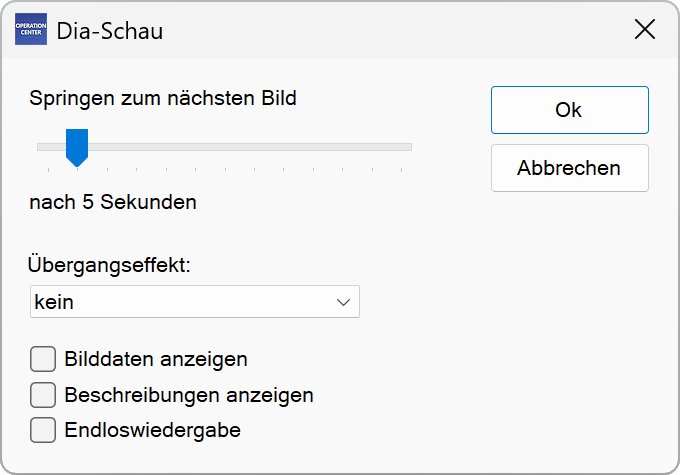Select the 'kein' text in the dropdown
This screenshot has width=680, height=475.
click(54, 301)
